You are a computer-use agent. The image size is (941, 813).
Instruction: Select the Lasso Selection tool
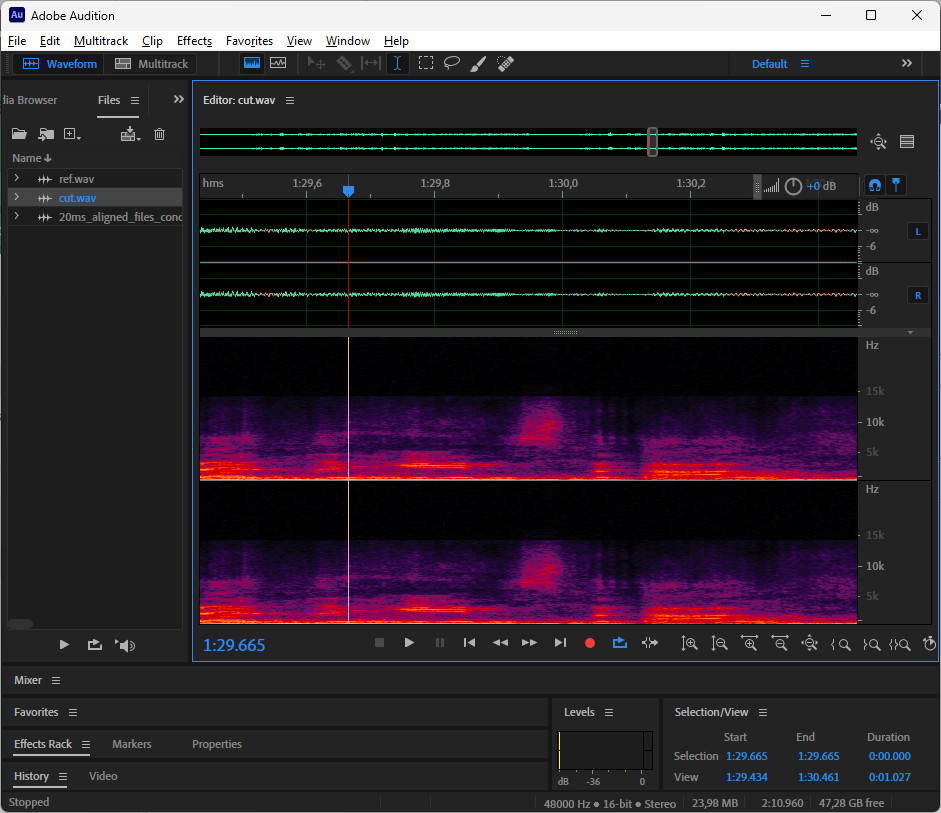[452, 63]
